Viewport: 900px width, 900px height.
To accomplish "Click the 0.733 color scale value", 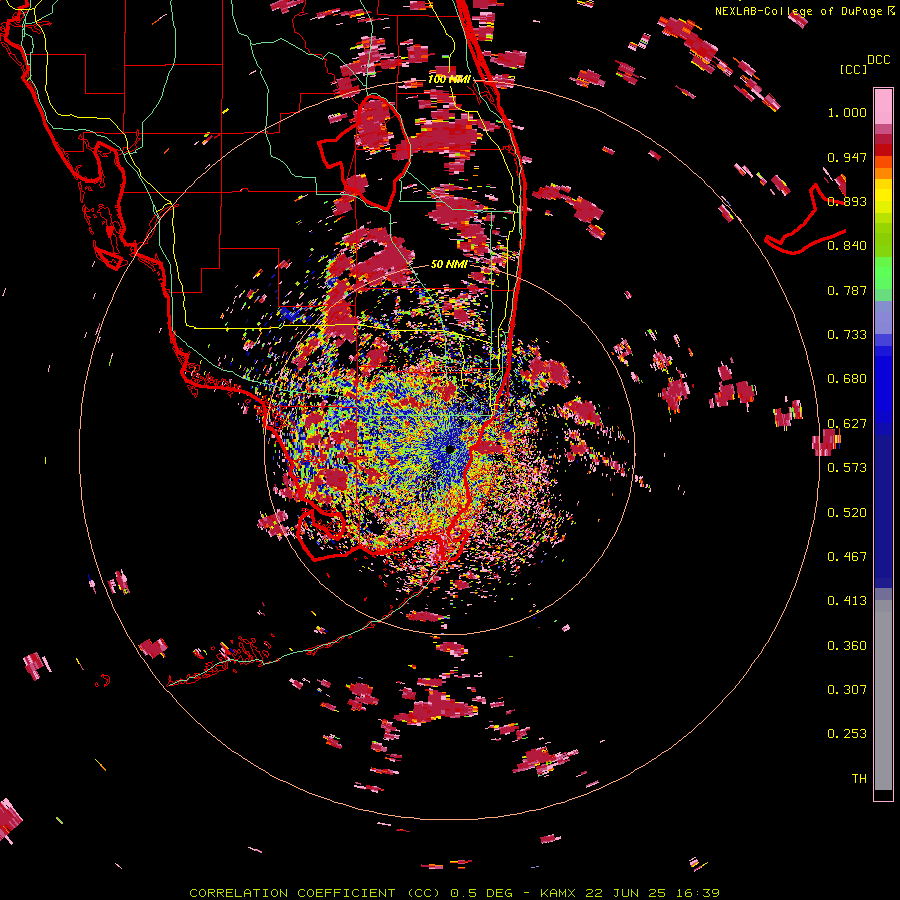I will (847, 335).
